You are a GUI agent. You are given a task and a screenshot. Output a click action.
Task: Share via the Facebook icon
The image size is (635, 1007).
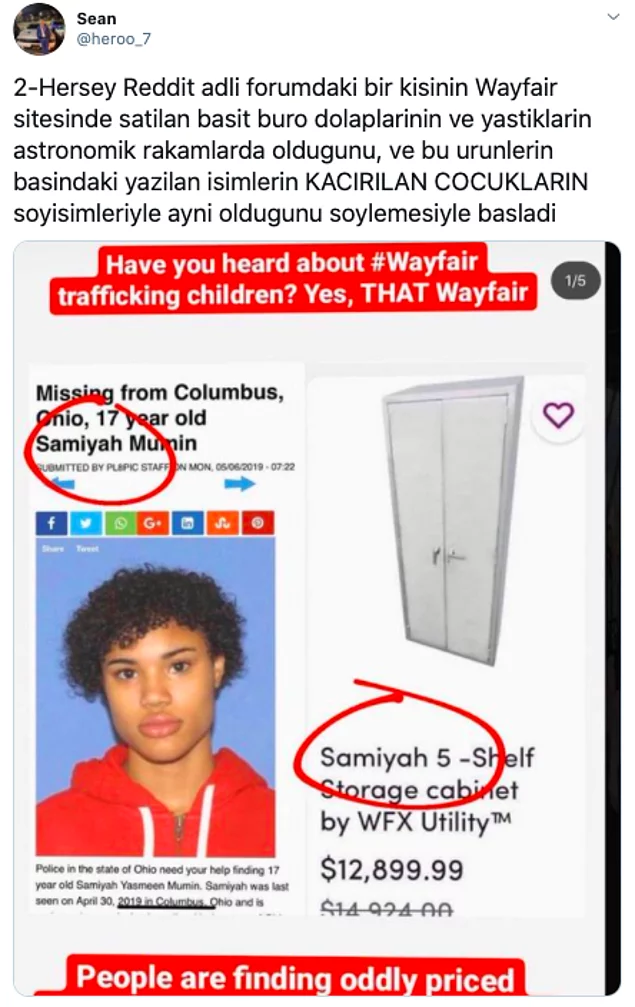coord(51,523)
